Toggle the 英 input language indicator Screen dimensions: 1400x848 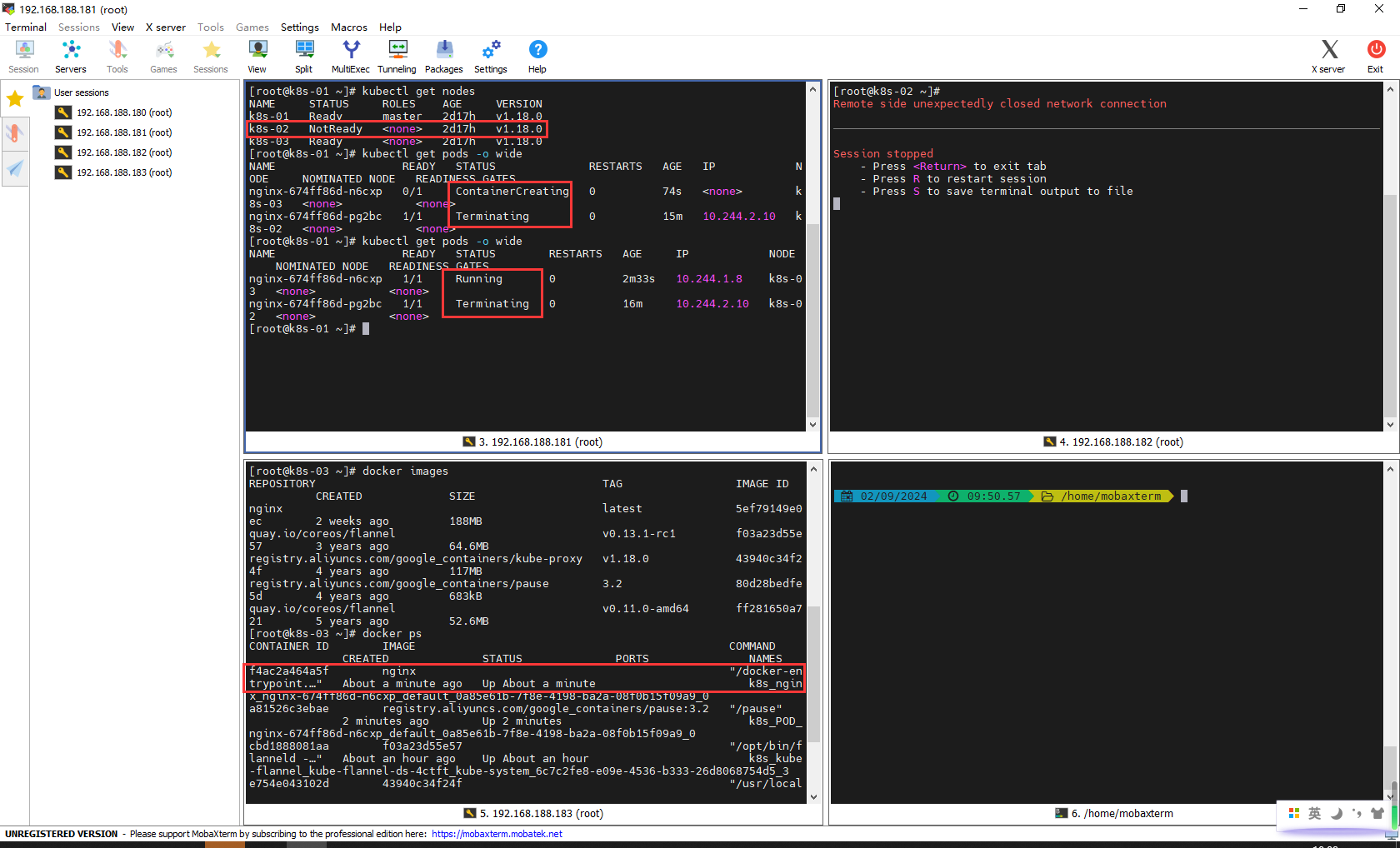1315,814
